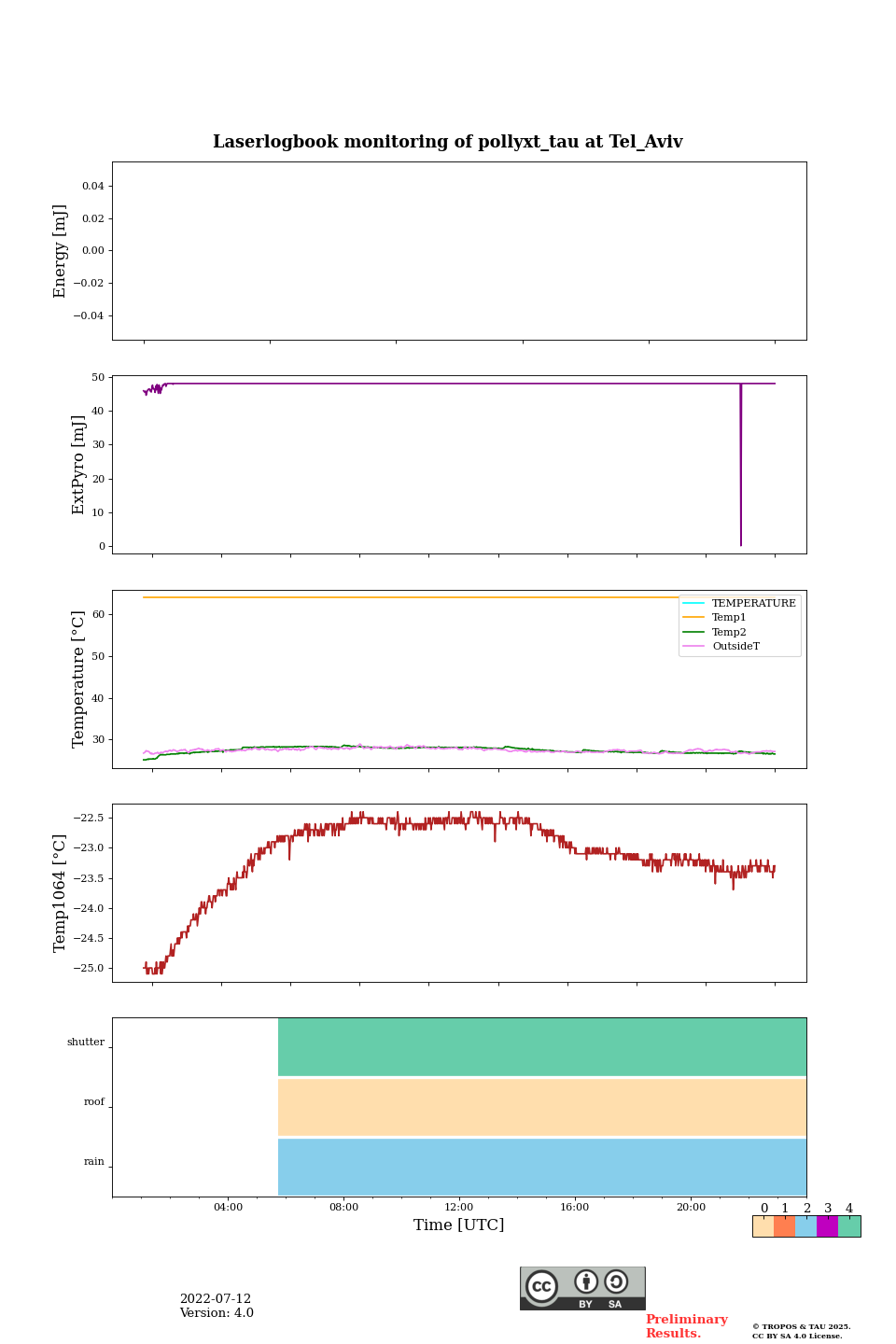The height and width of the screenshot is (1344, 896).
Task: Click the plot title Laserlogbook monitoring
Action: (448, 142)
